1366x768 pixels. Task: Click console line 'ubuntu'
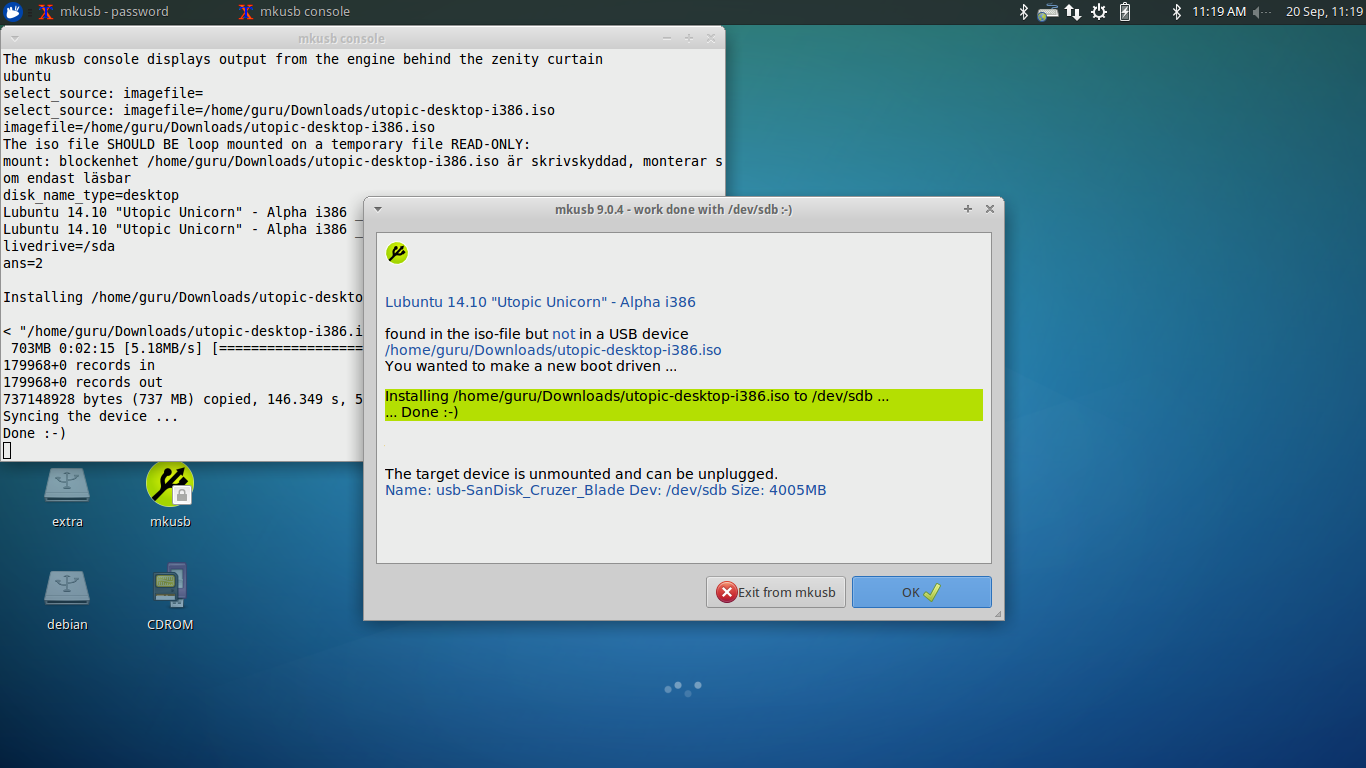(27, 76)
